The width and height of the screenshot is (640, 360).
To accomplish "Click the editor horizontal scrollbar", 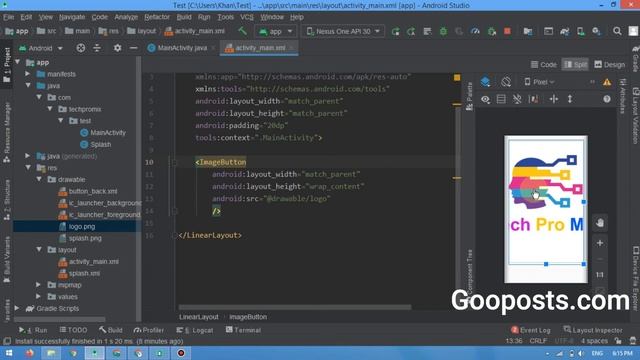I will 295,307.
